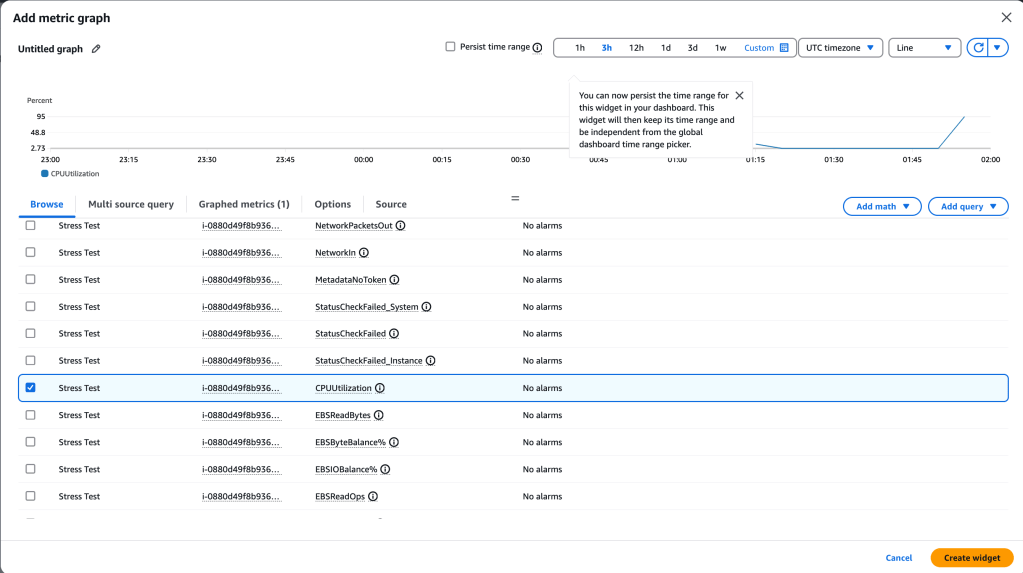Open the Multi source query tab
The image size is (1023, 573).
pyautogui.click(x=131, y=204)
